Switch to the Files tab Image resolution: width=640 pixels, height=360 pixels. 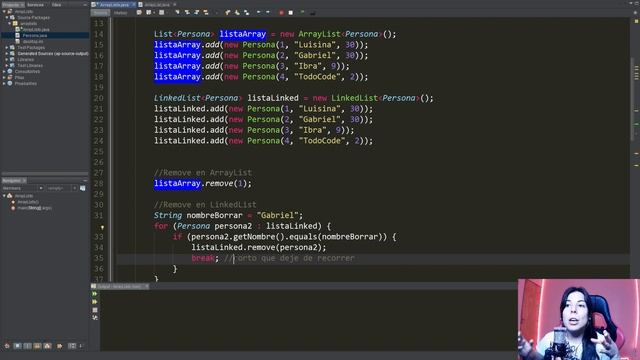click(56, 4)
